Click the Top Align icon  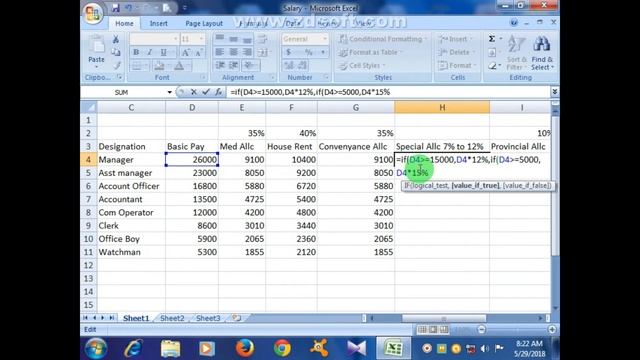pyautogui.click(x=220, y=39)
